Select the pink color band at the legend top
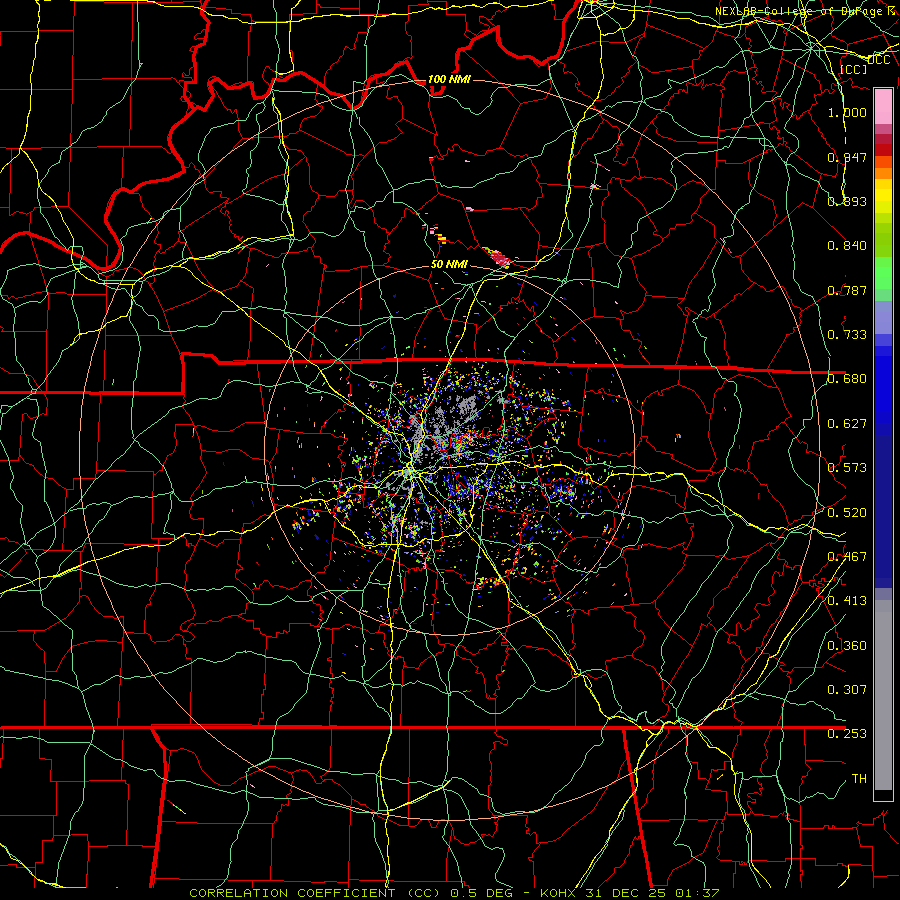Viewport: 900px width, 900px height. tap(883, 107)
